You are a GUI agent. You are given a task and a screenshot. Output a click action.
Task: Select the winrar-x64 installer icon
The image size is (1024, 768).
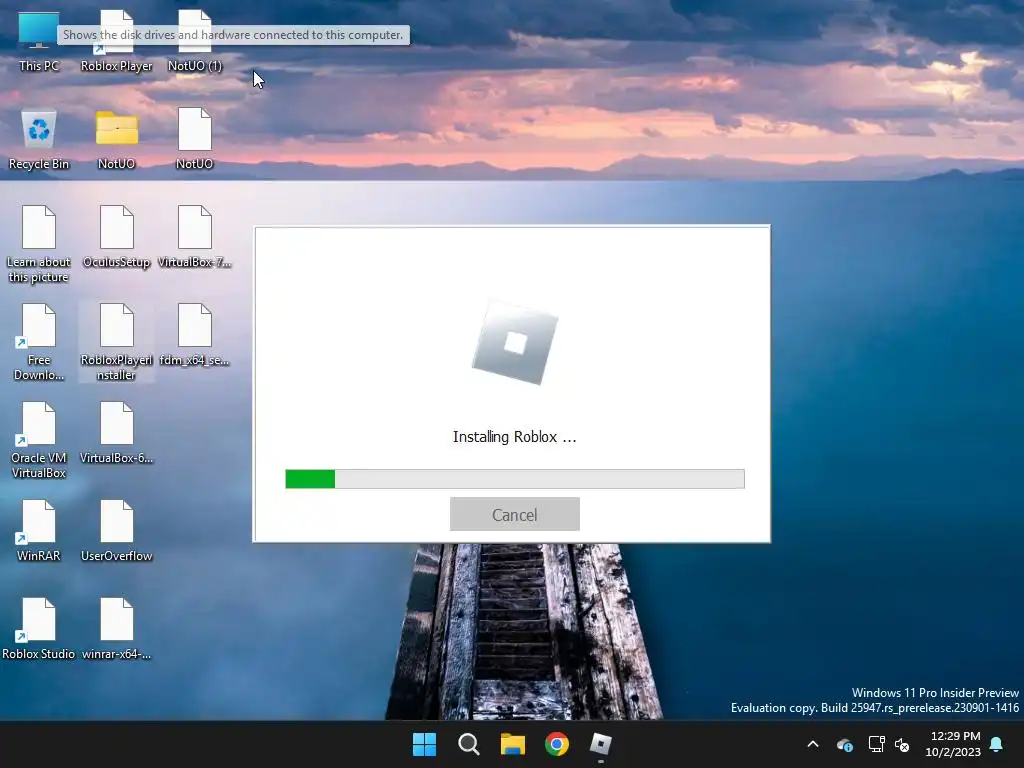click(x=117, y=630)
